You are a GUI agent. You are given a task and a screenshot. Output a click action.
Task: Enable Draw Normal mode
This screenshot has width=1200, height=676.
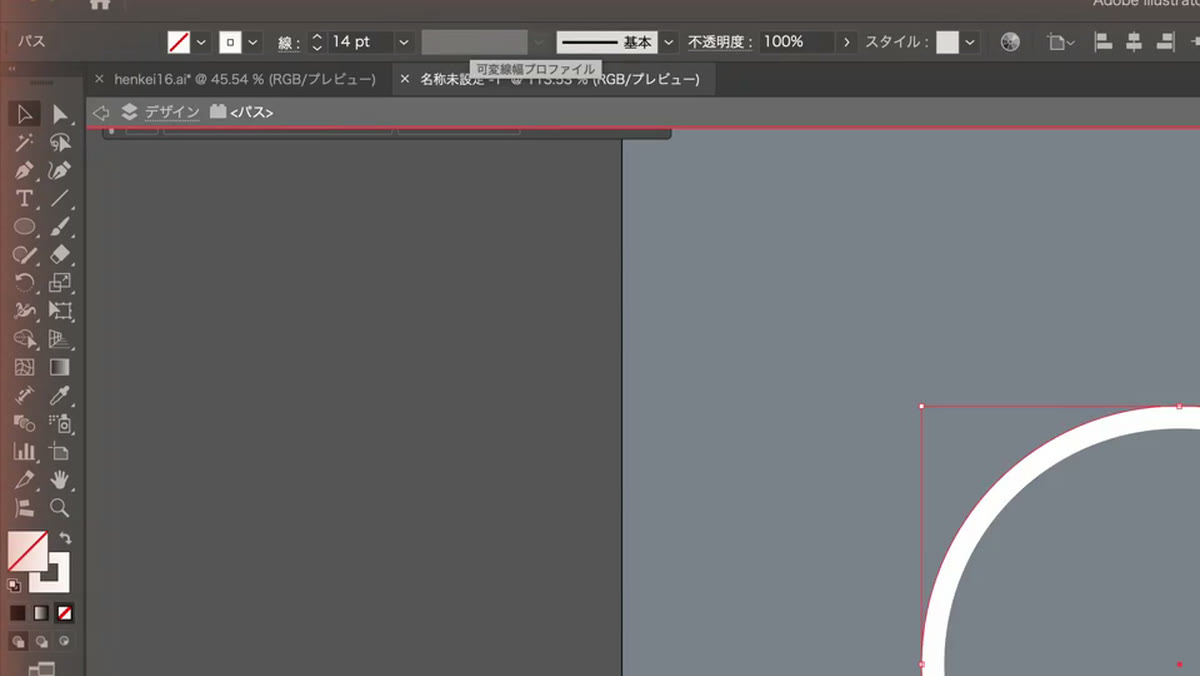tap(18, 641)
